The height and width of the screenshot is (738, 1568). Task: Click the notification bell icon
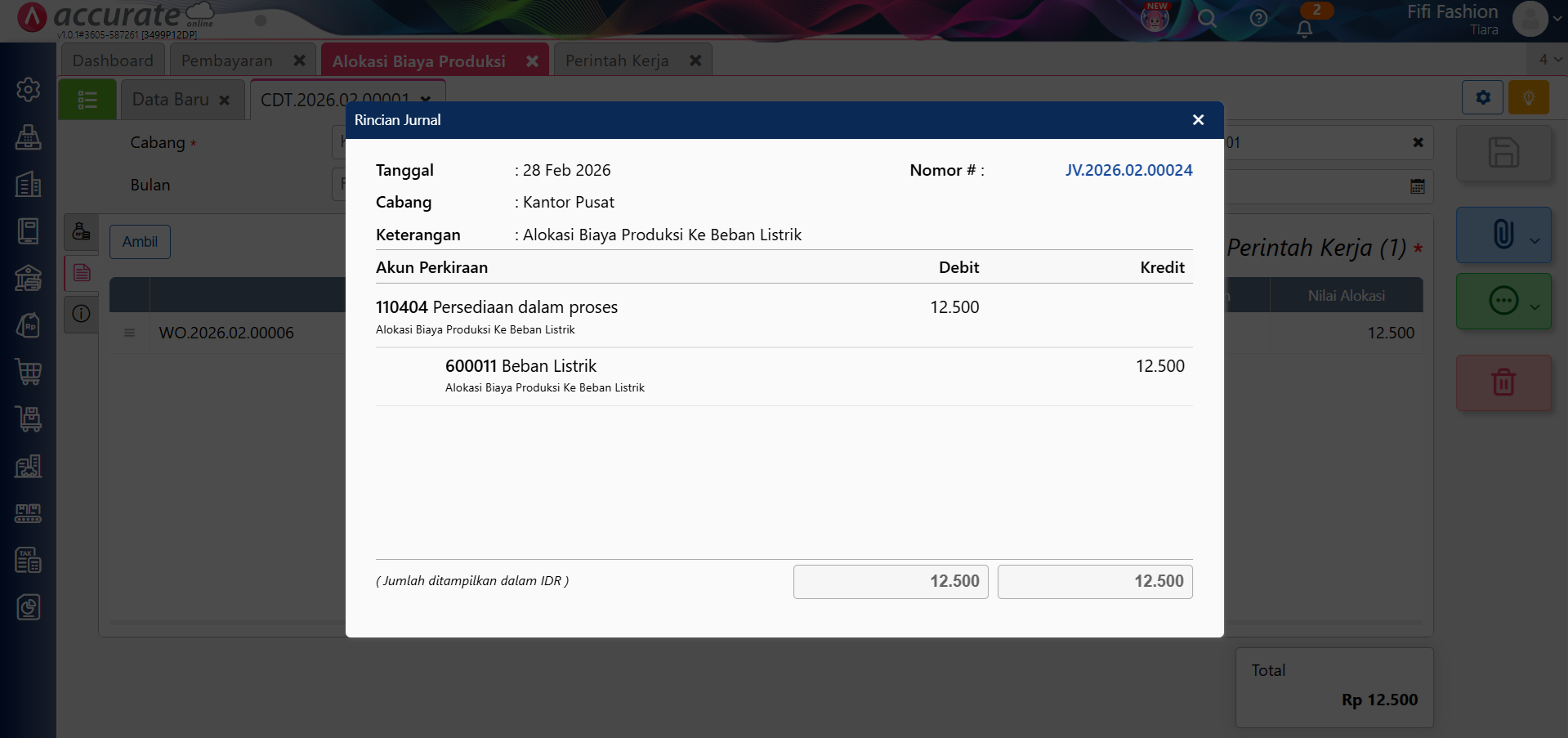point(1304,29)
